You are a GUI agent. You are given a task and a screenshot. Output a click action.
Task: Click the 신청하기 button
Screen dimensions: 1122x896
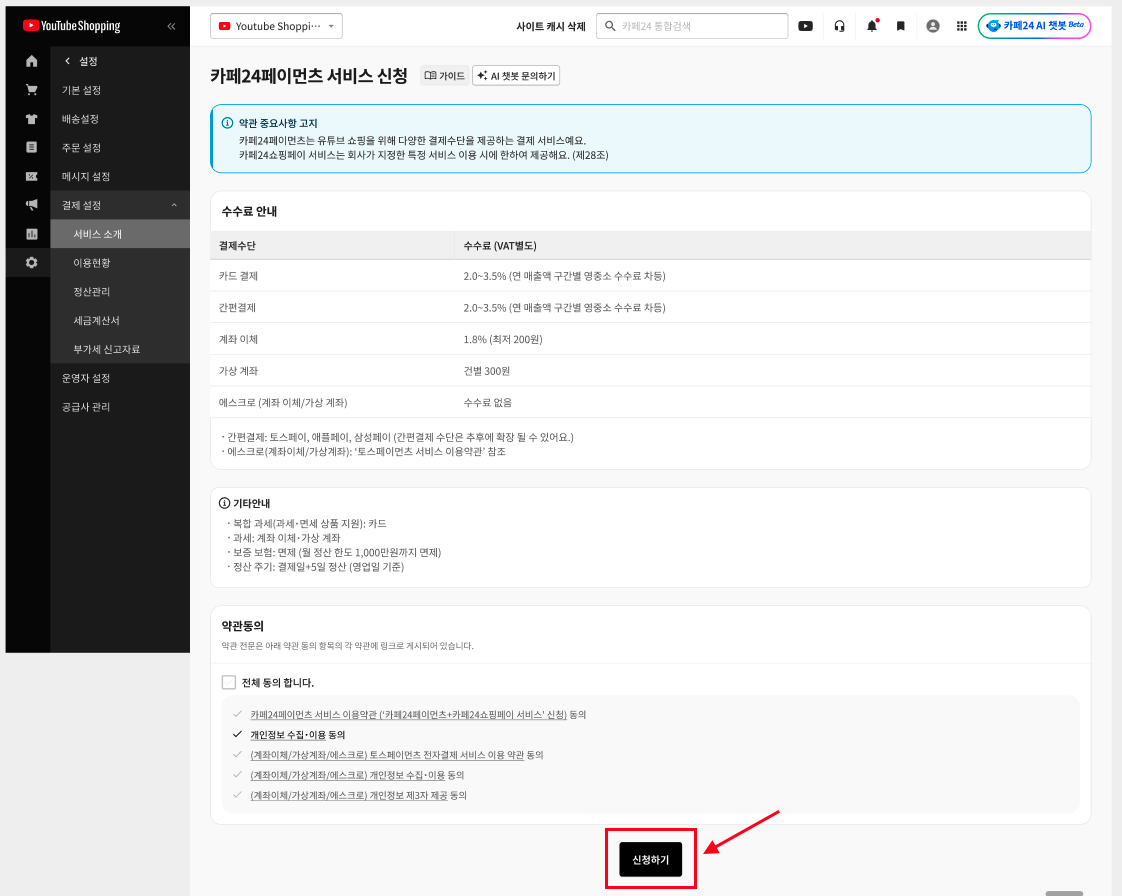coord(650,860)
